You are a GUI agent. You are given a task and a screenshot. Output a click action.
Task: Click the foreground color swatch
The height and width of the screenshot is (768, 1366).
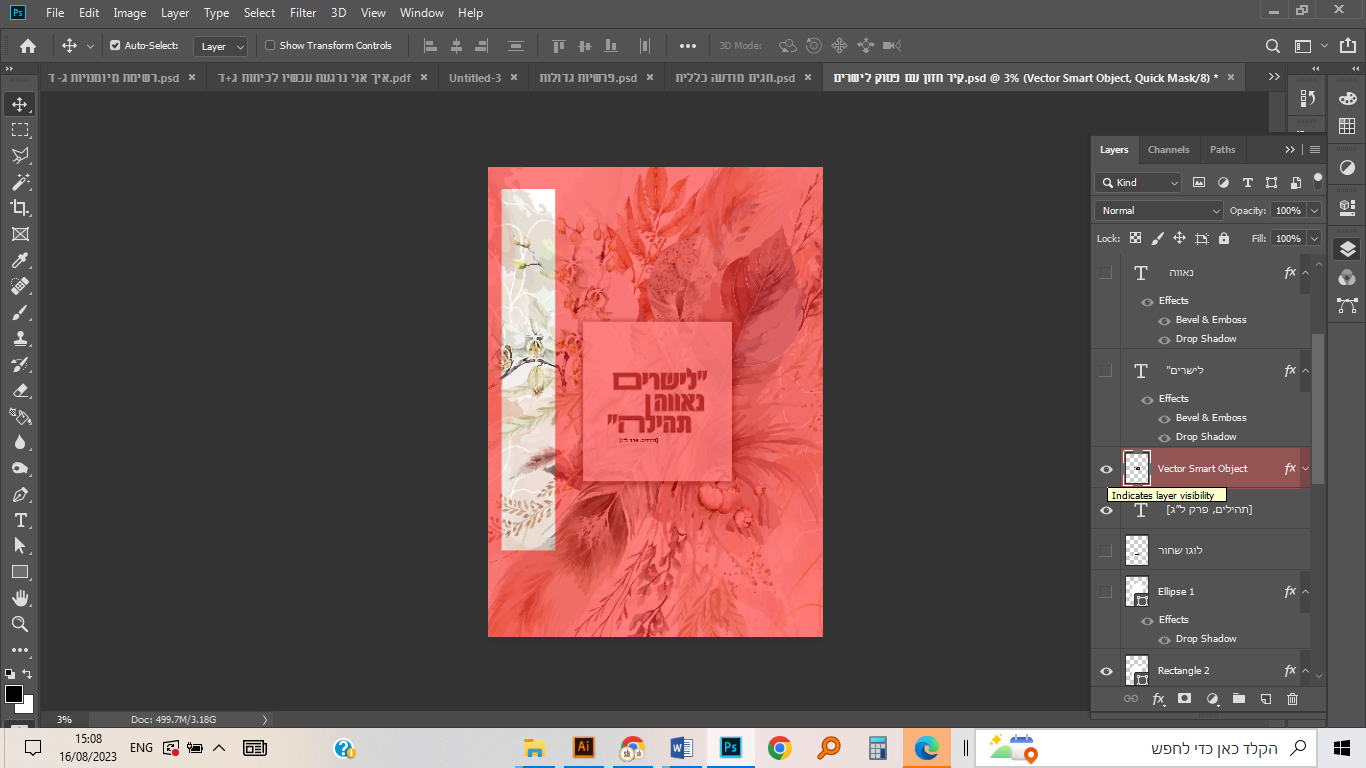(x=14, y=694)
